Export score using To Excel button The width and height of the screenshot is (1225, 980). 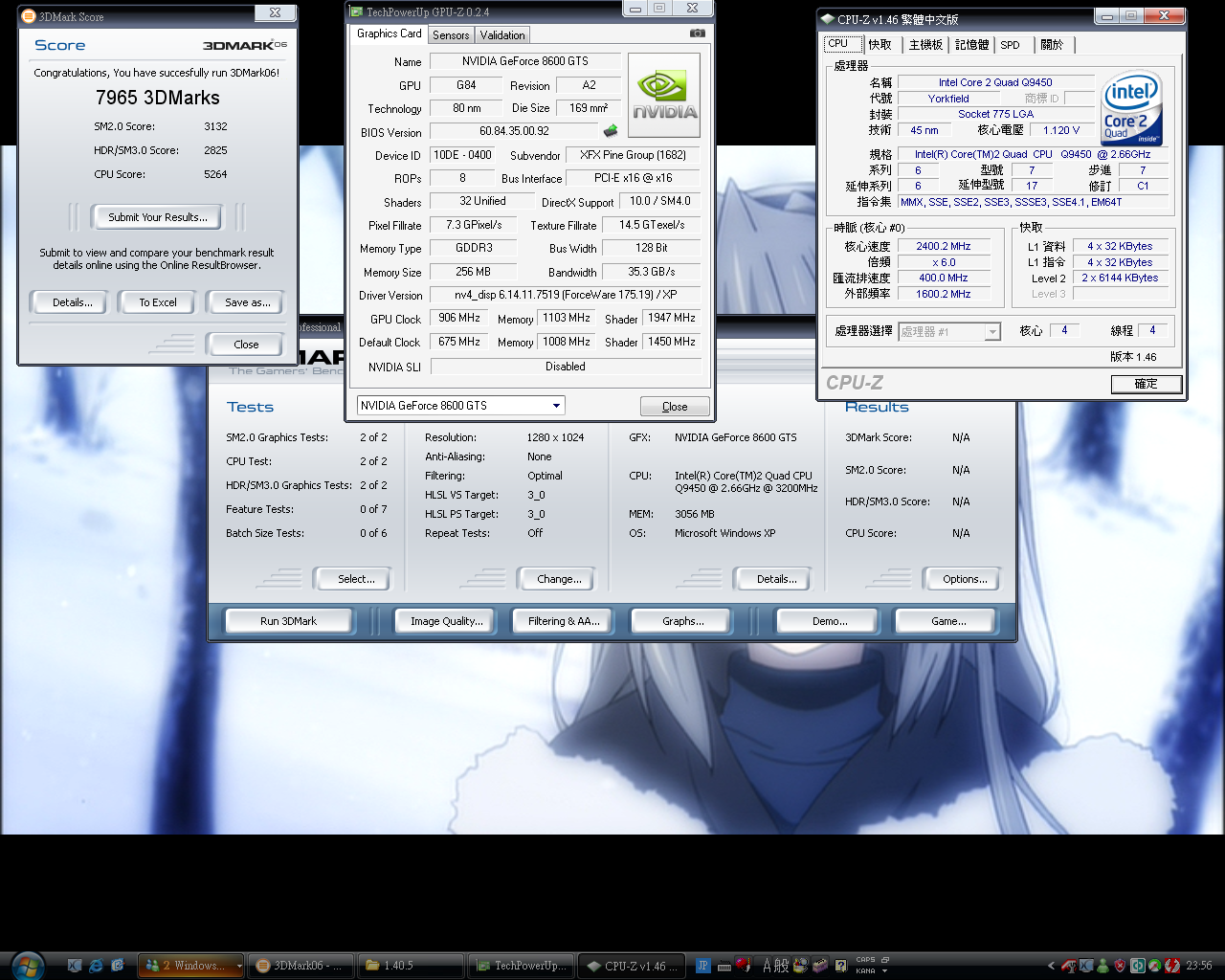158,302
